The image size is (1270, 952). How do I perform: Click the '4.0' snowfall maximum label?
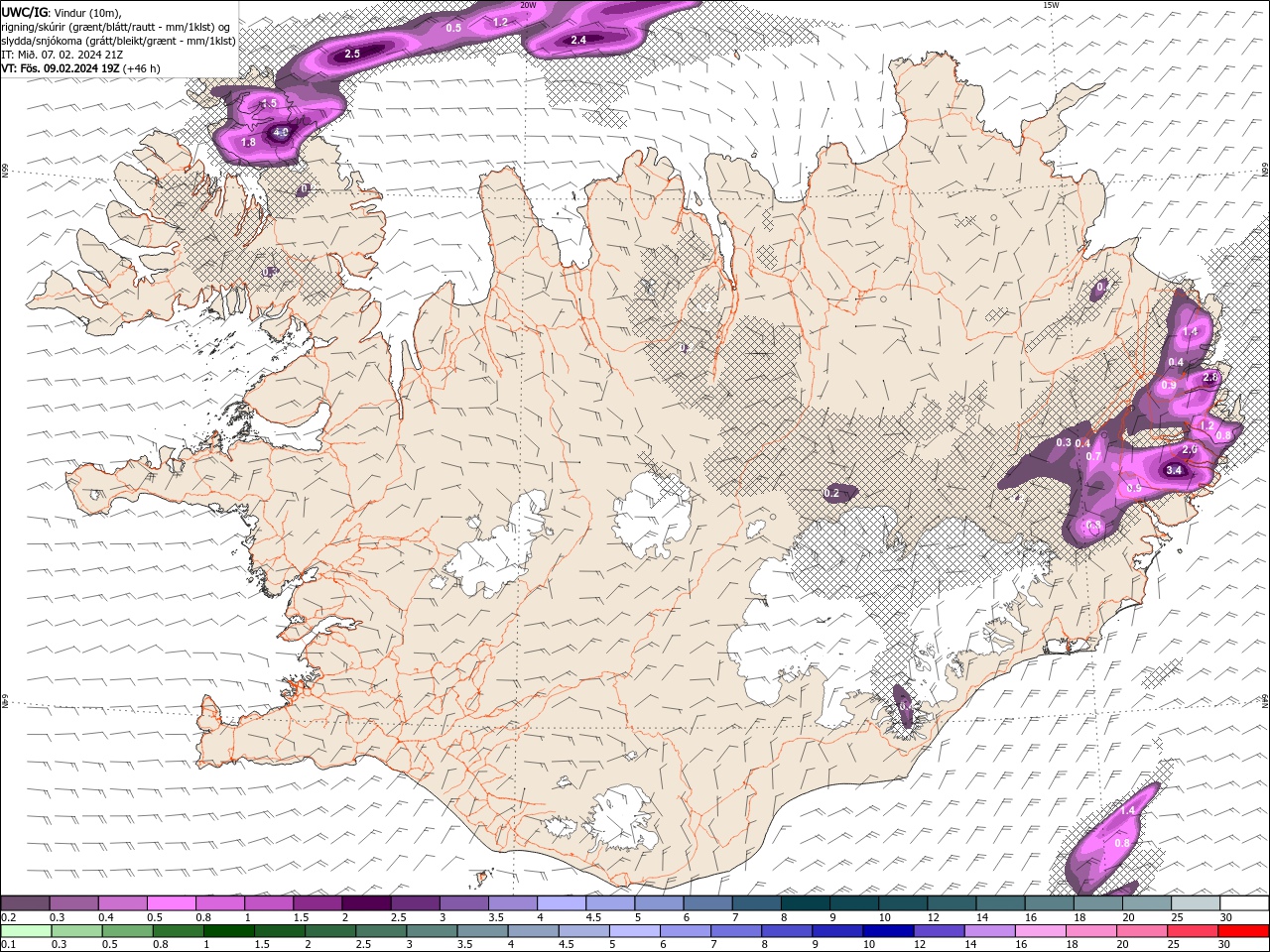281,132
